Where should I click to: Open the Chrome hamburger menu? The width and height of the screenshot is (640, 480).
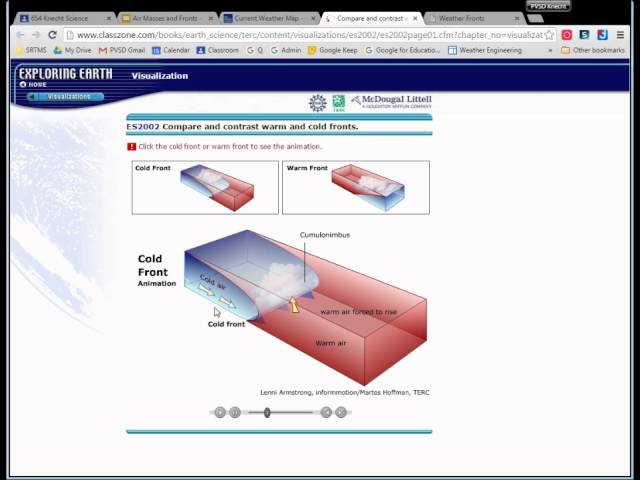(620, 35)
